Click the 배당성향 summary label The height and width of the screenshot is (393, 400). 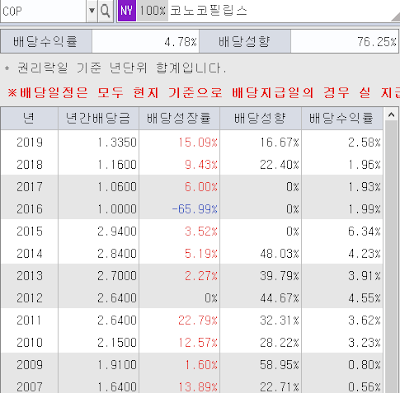(x=244, y=42)
